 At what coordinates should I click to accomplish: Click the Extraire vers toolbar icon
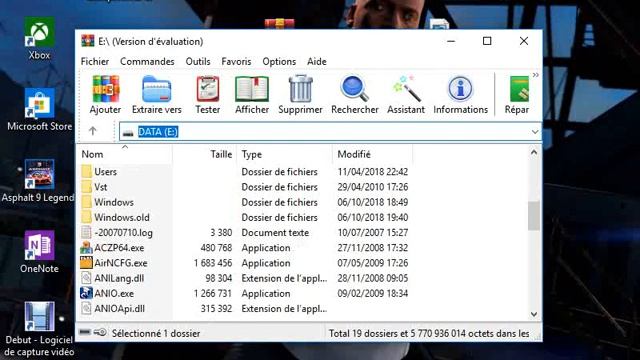click(156, 89)
